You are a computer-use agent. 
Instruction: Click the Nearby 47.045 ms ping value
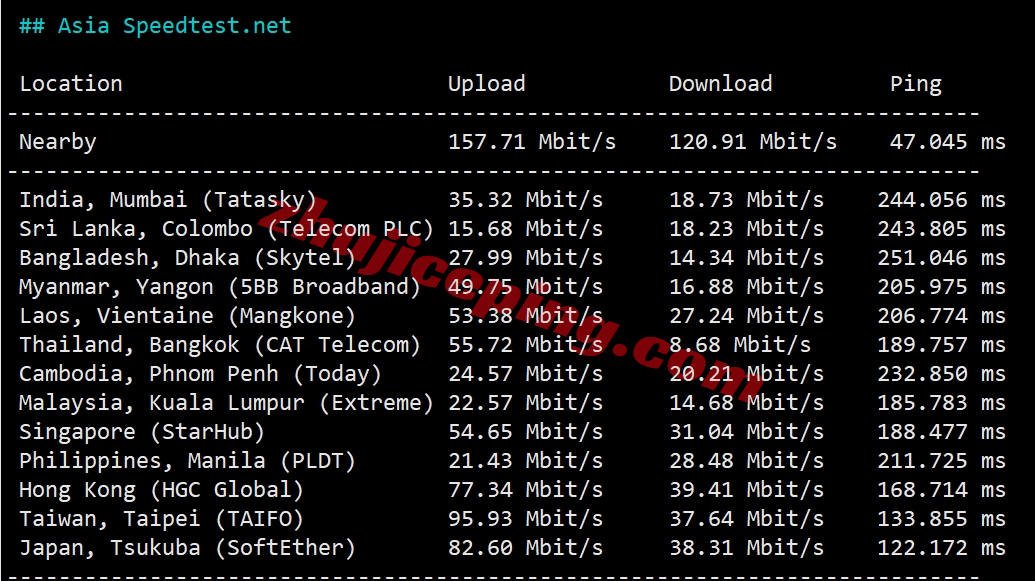coord(947,142)
